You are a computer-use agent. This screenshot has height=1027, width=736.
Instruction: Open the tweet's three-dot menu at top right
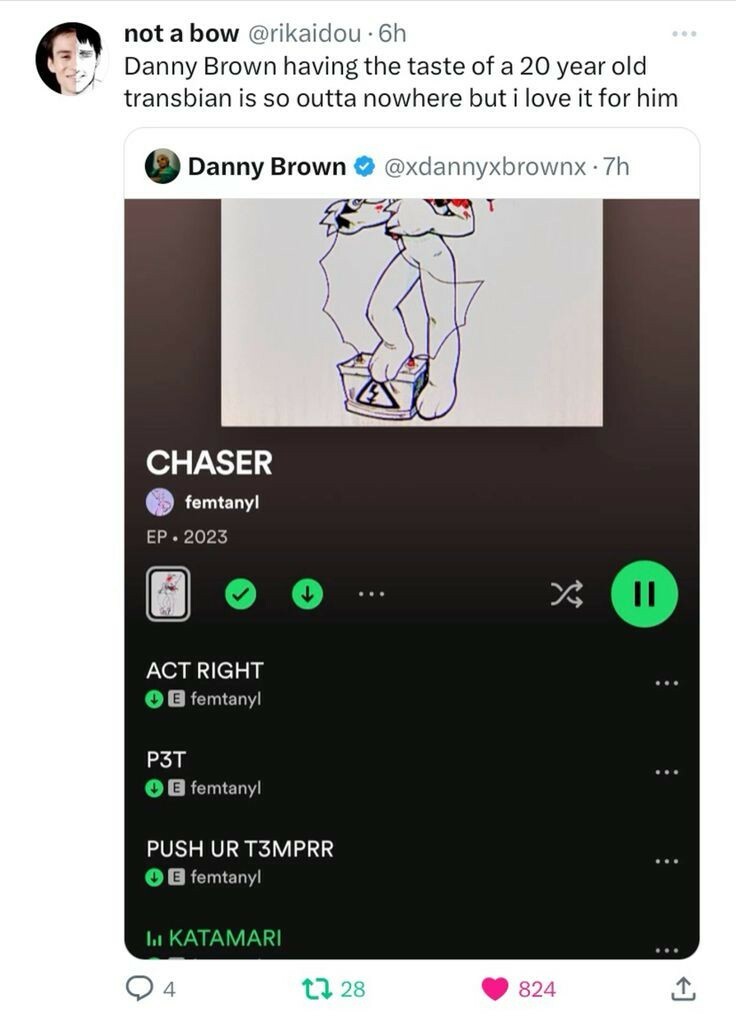684,33
